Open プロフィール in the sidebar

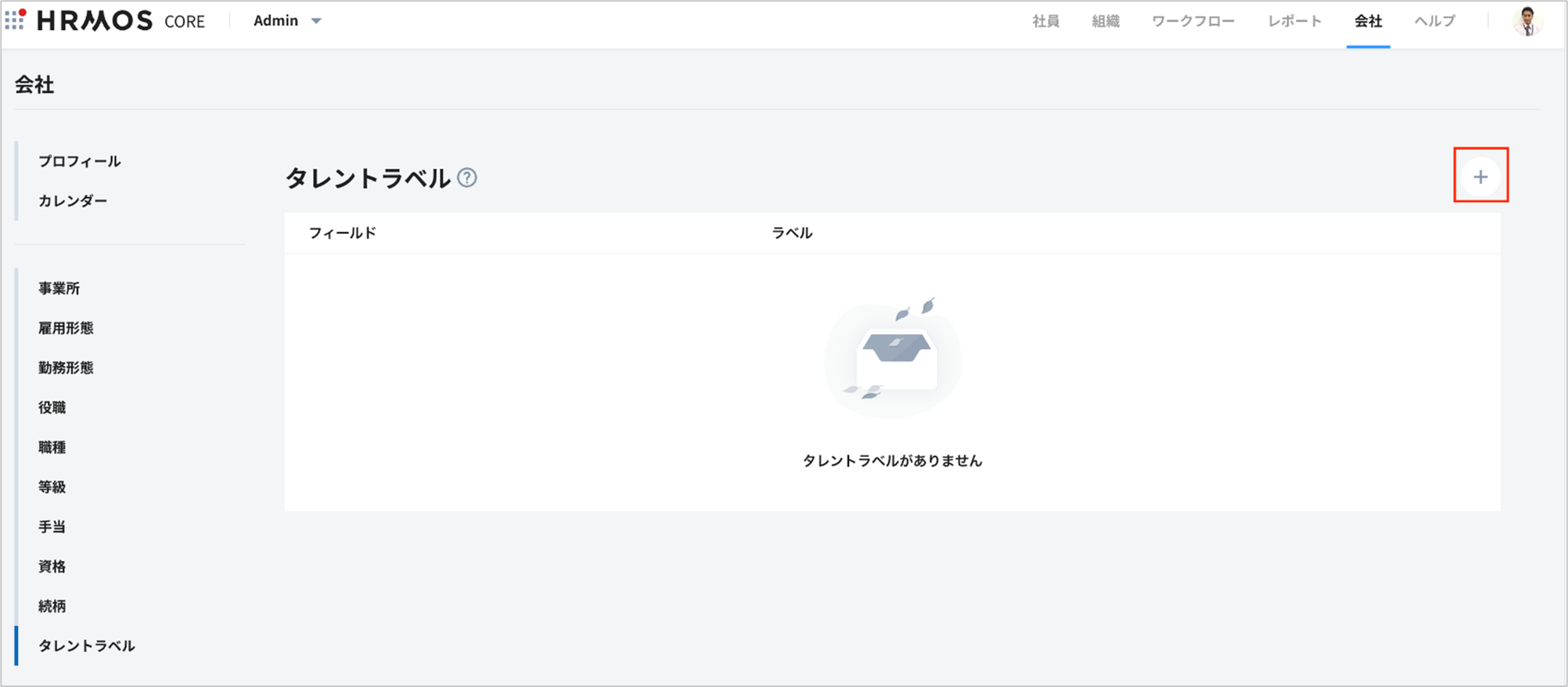click(x=80, y=161)
